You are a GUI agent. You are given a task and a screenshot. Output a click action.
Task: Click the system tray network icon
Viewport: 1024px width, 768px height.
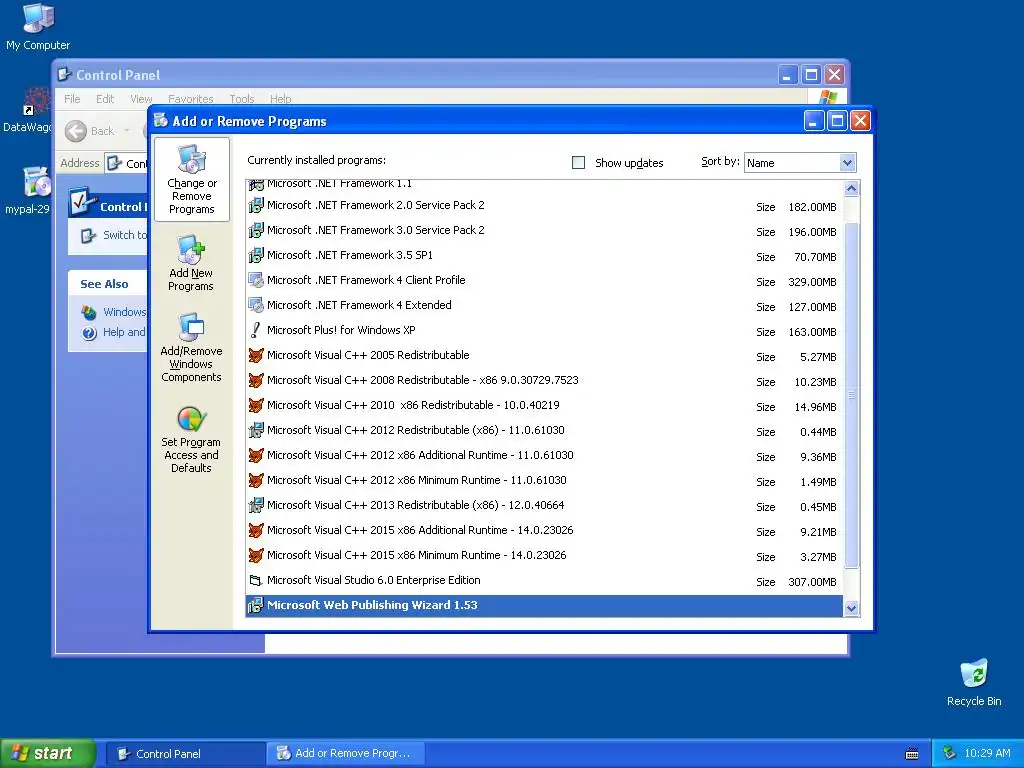point(949,754)
